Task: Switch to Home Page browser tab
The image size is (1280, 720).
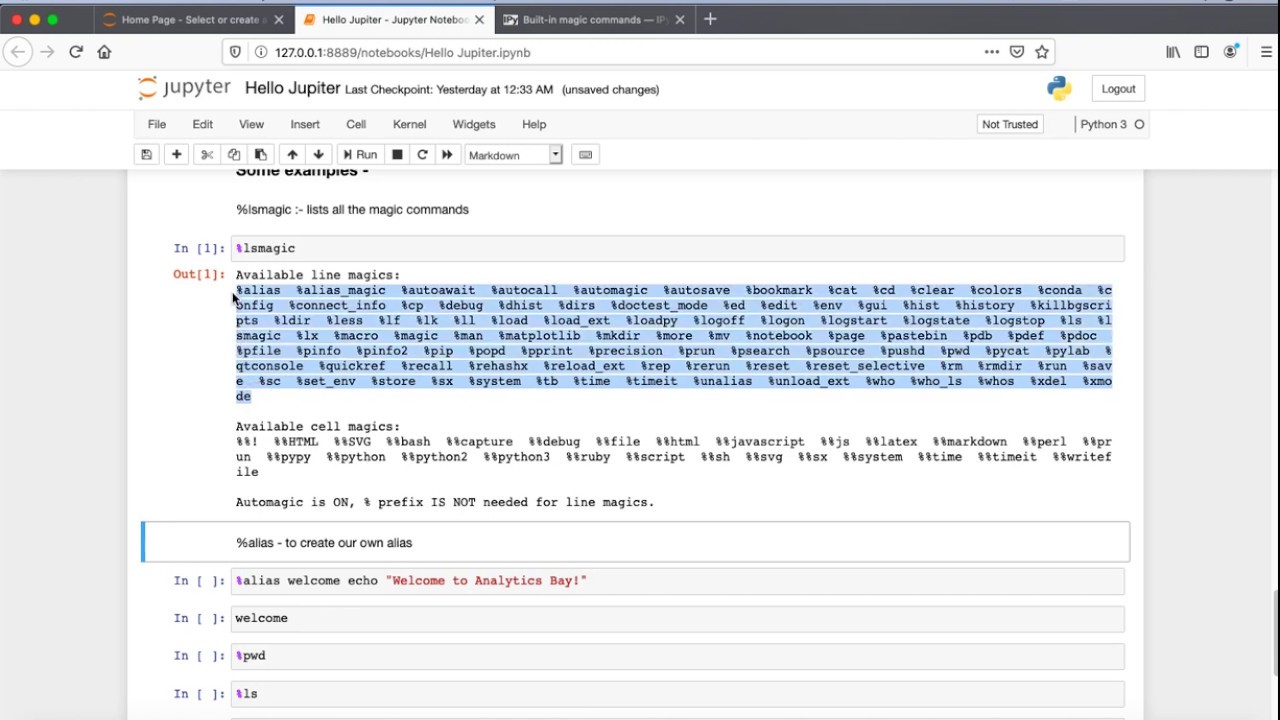Action: coord(192,19)
